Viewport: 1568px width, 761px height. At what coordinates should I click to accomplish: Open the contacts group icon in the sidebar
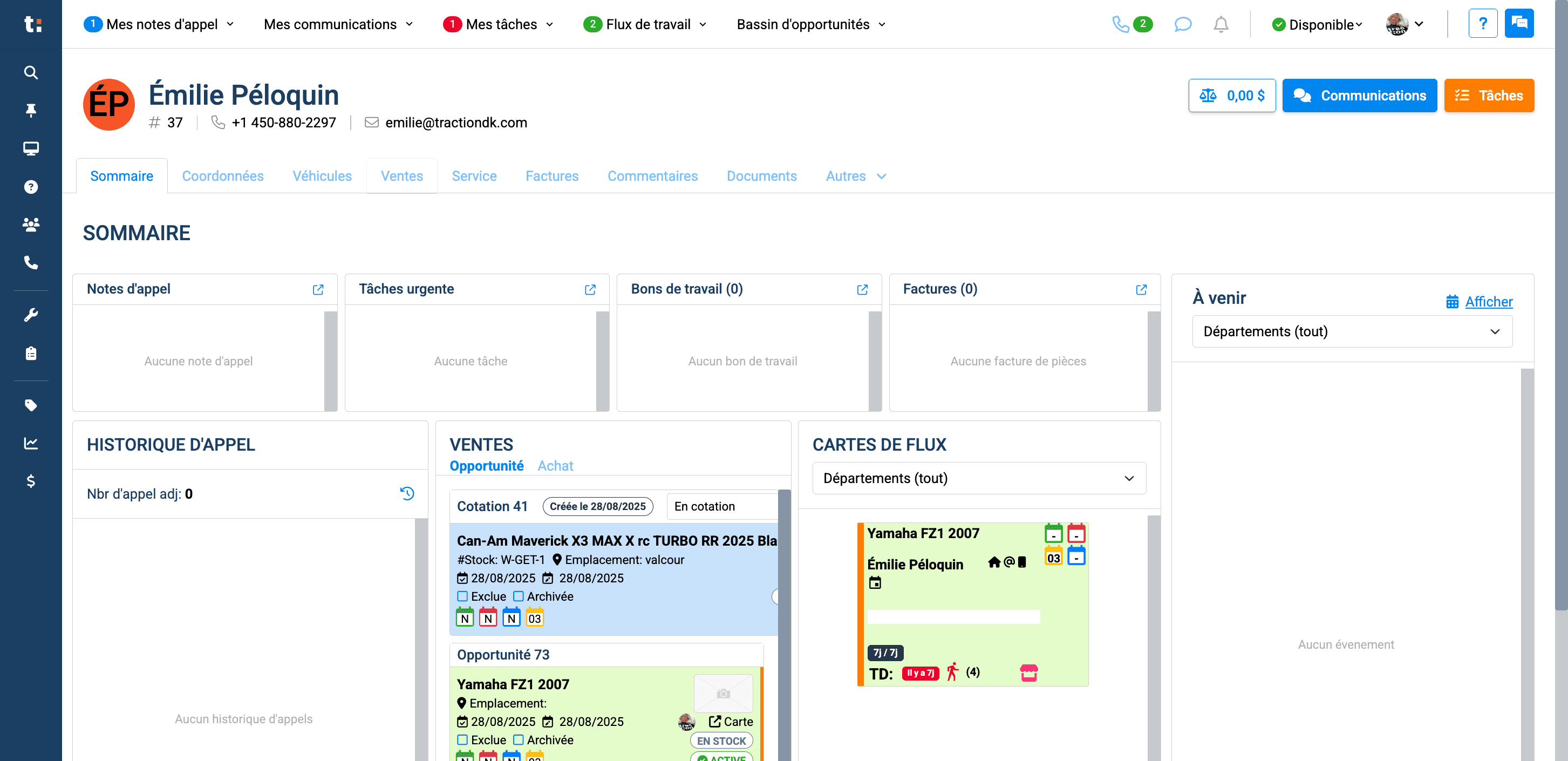coord(31,225)
